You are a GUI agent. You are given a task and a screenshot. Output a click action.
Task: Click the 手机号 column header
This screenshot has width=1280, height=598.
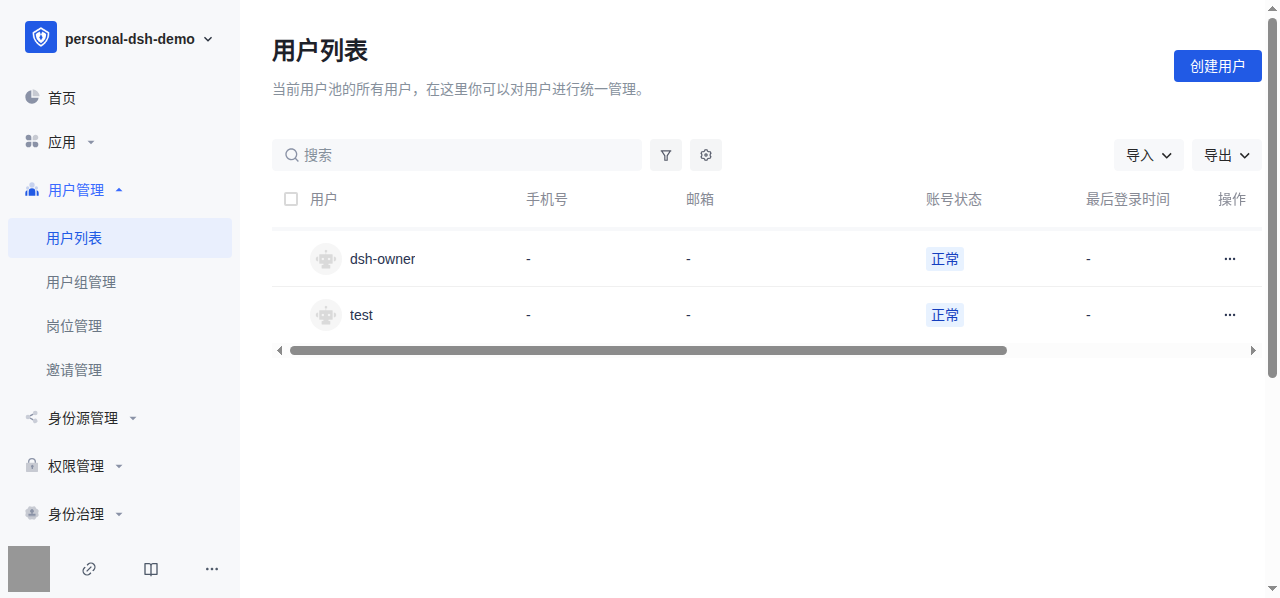point(547,199)
